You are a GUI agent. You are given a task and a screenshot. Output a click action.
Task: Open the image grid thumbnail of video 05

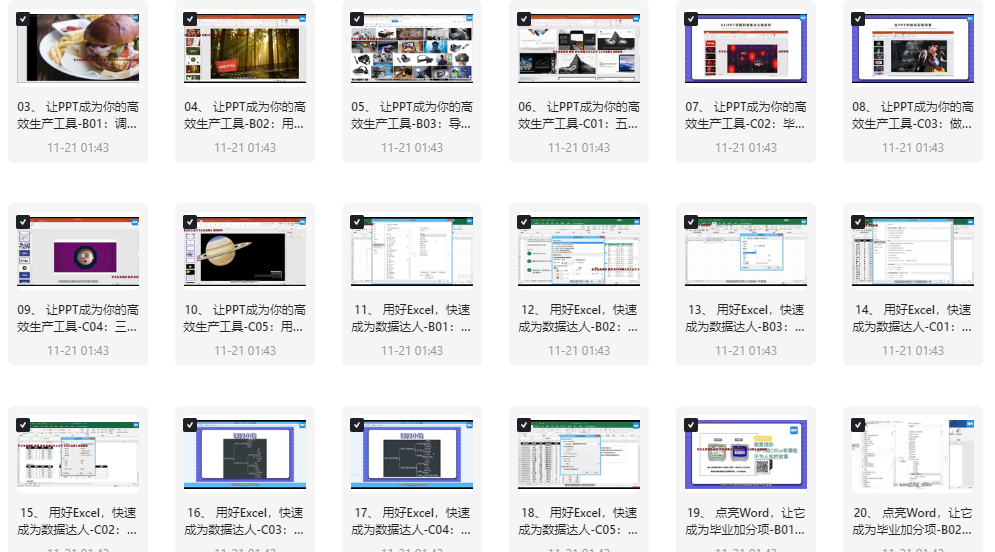412,50
